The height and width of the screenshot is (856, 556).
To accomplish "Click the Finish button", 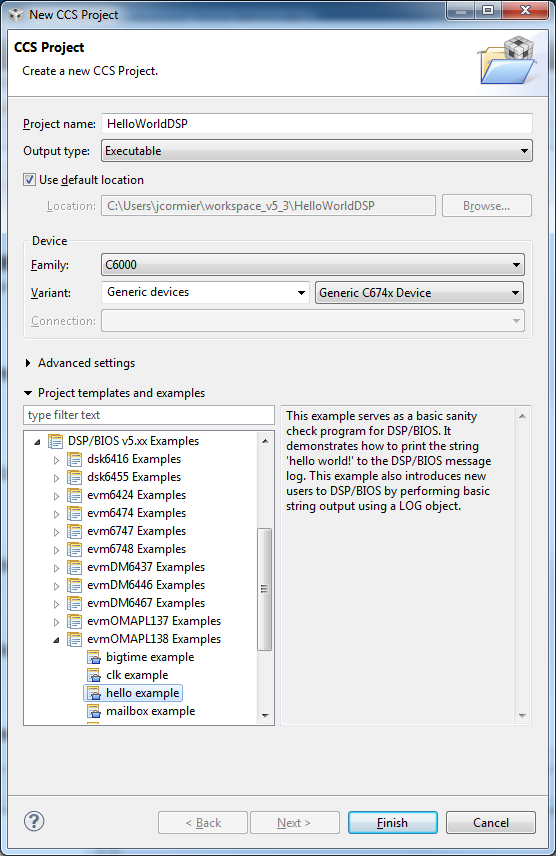I will [393, 823].
